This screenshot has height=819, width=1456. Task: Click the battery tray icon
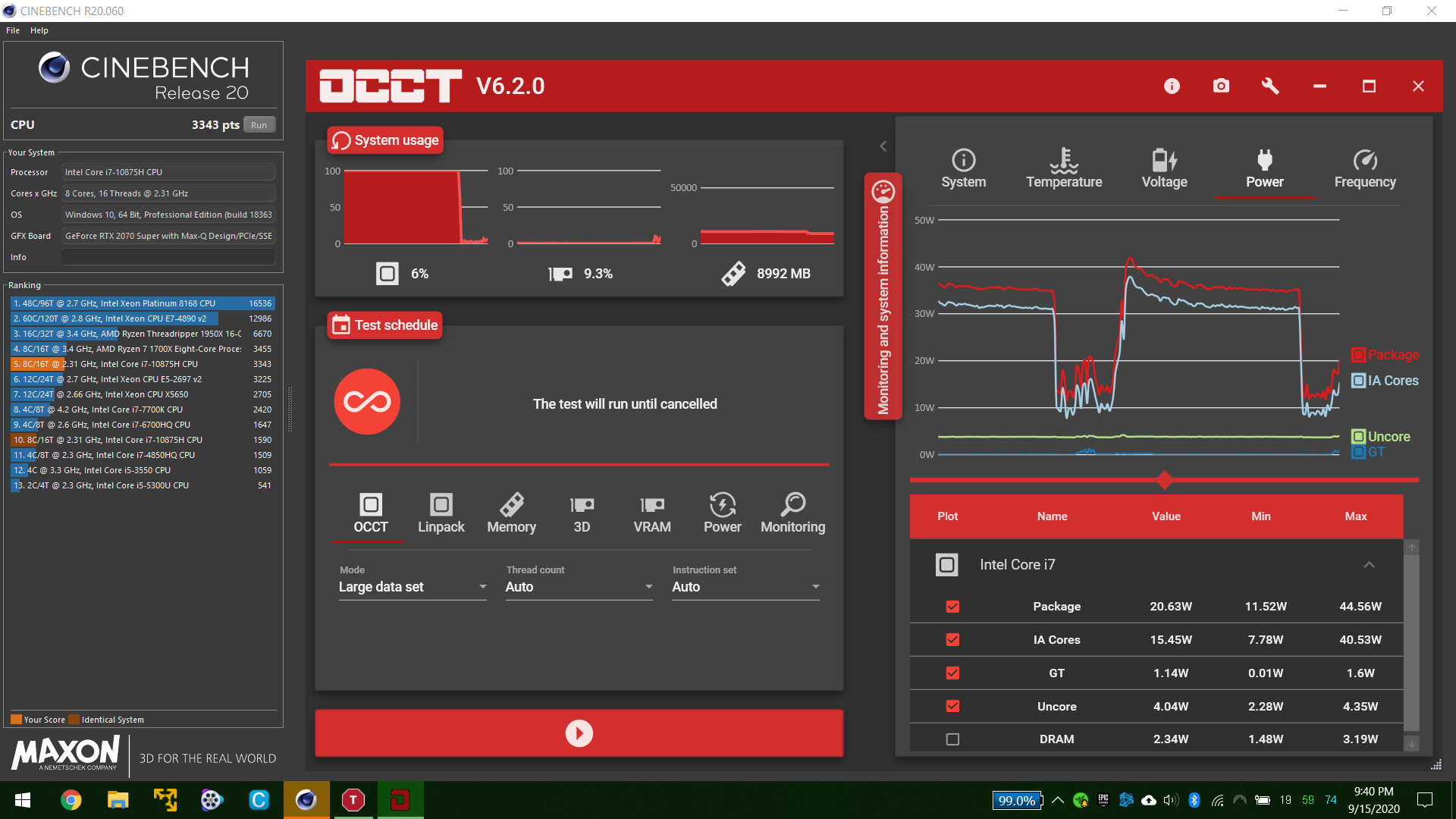(1263, 800)
